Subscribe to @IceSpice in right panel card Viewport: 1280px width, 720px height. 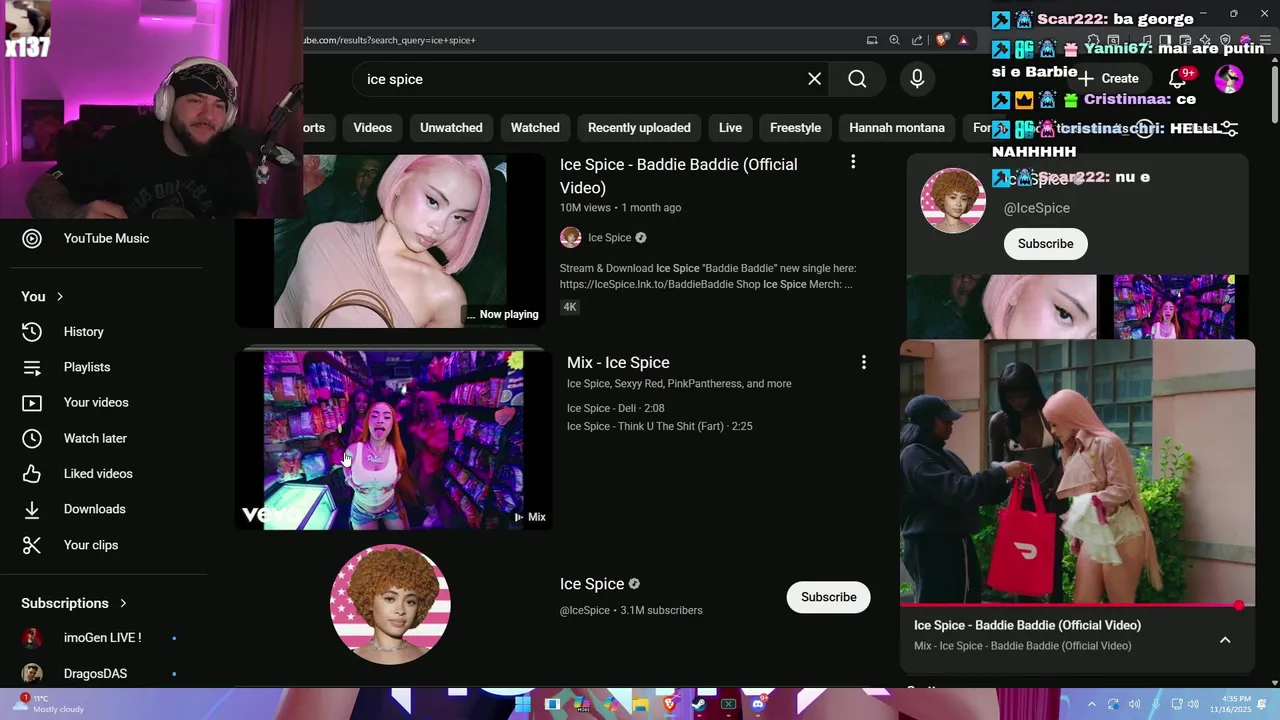[1045, 244]
